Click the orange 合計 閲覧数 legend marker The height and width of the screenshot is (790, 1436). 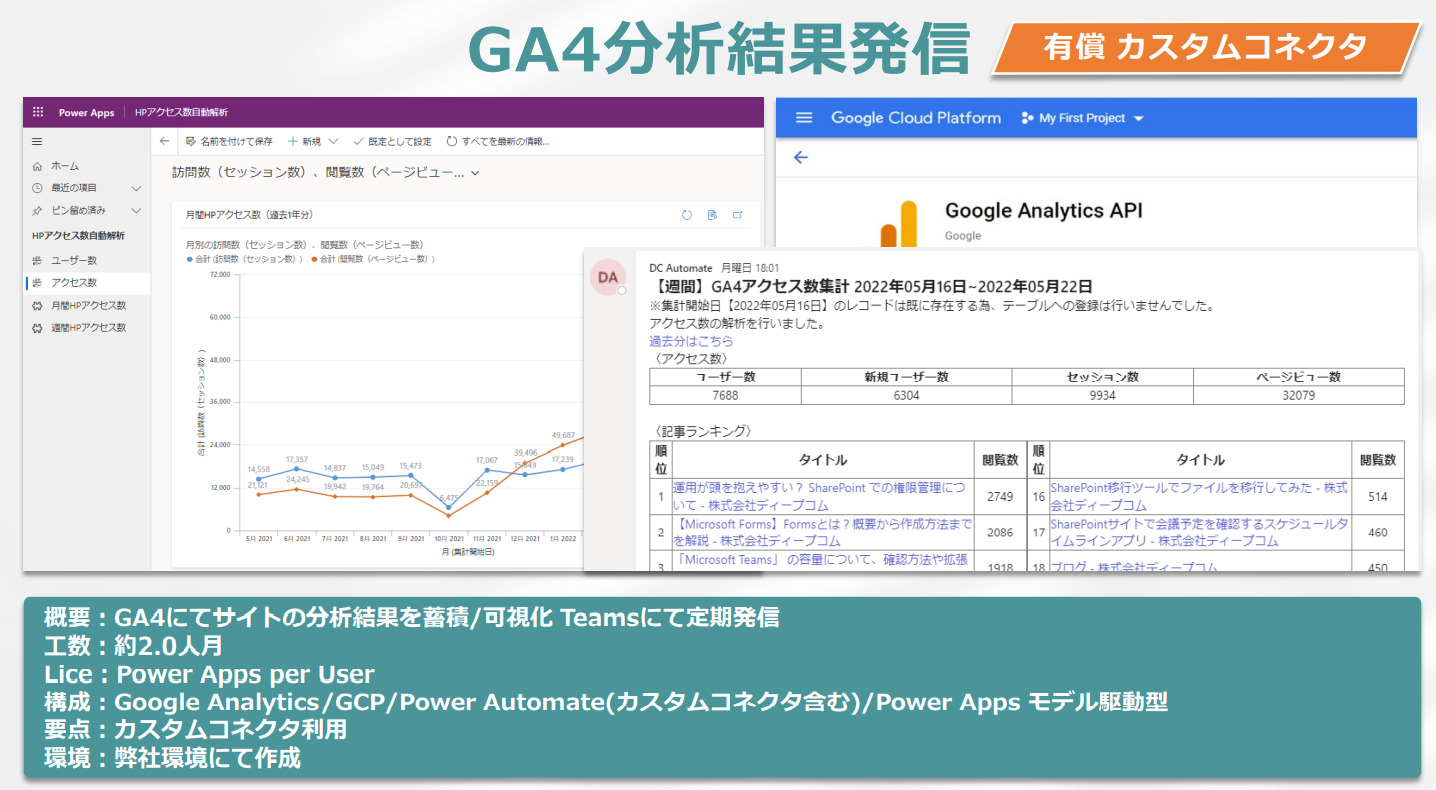(314, 259)
